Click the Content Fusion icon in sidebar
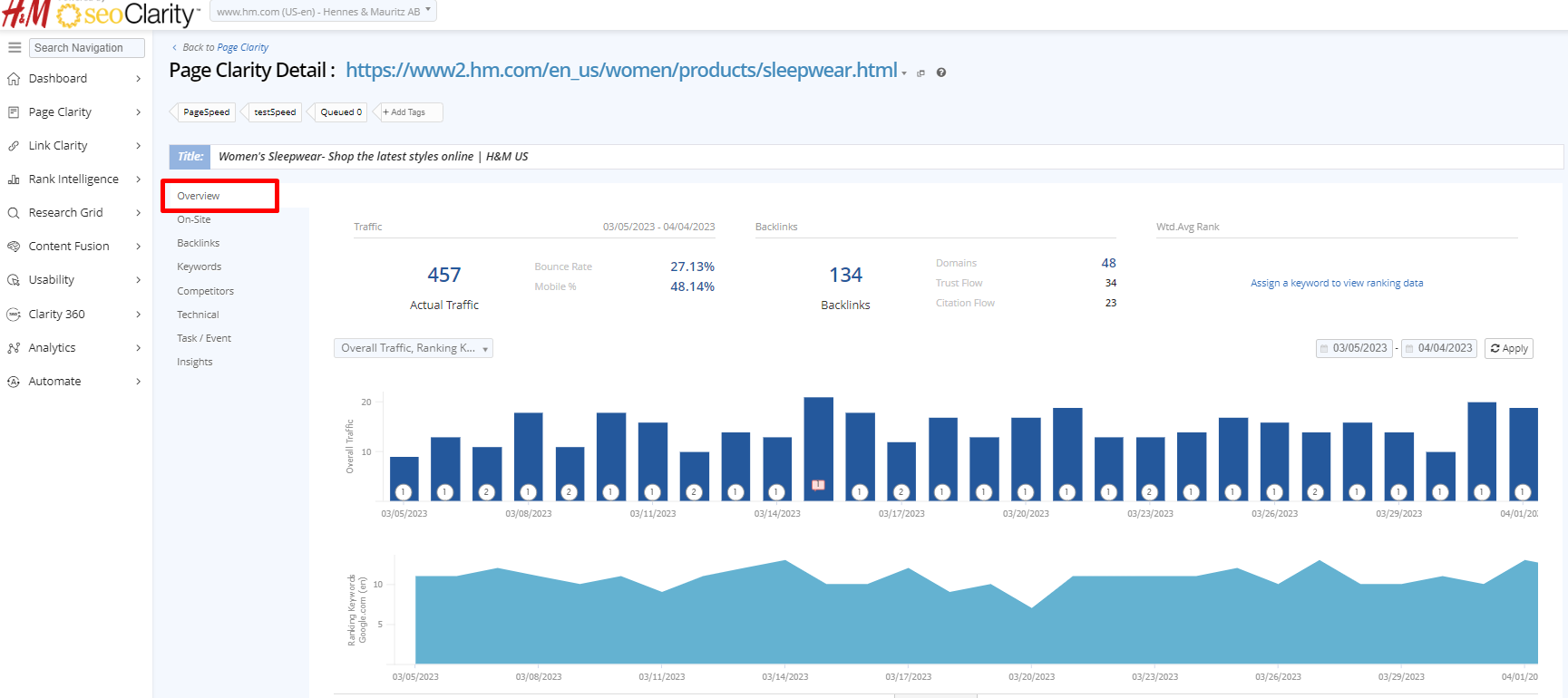 (14, 247)
